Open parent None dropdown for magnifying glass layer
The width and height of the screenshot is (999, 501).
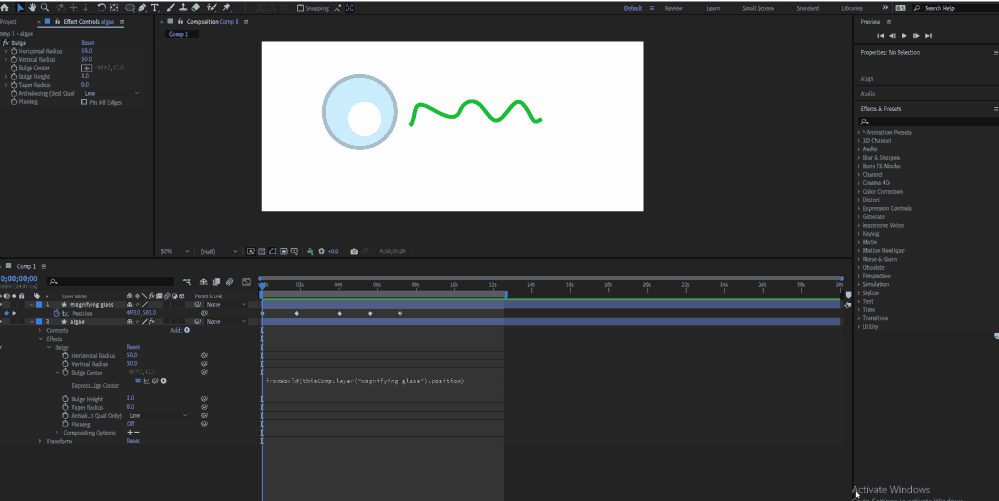(x=225, y=305)
